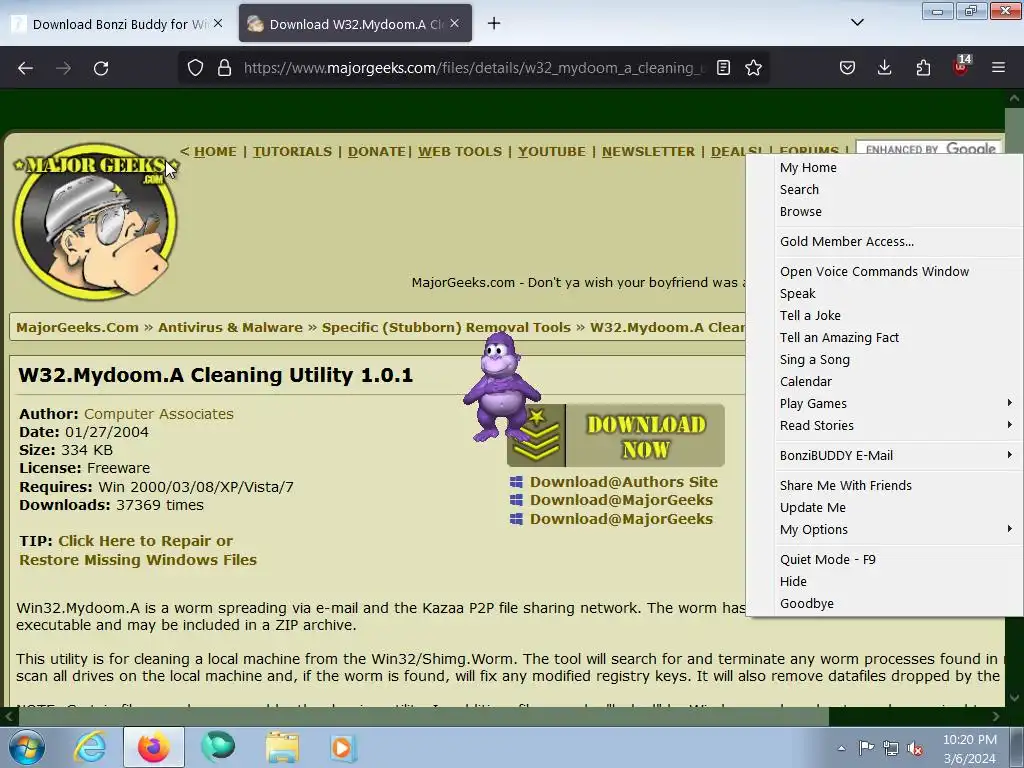
Task: Open the Pocket save icon
Action: [847, 68]
